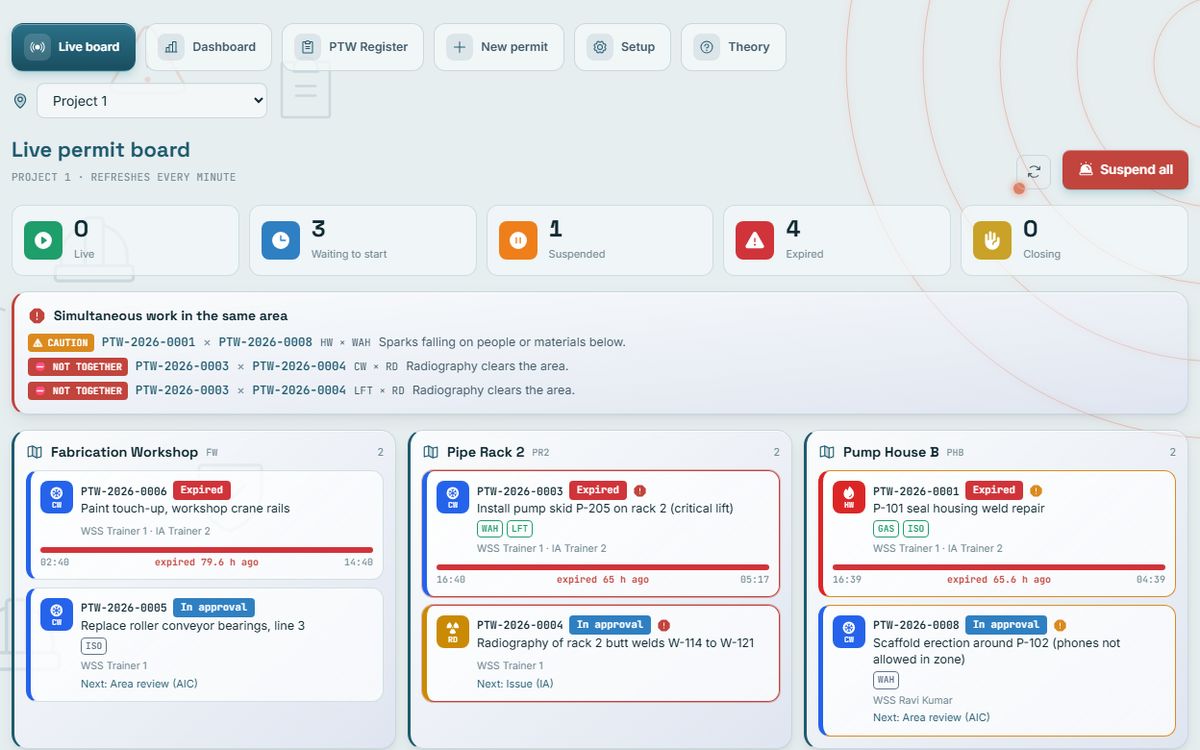Open the PTW-2026-0008 scaffold erection card
This screenshot has width=1200, height=750.
[x=997, y=670]
